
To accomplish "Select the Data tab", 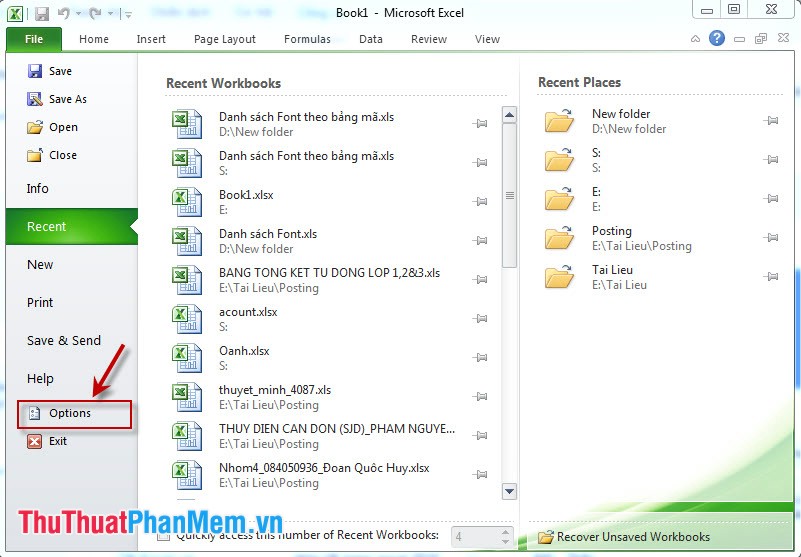I will click(x=371, y=39).
